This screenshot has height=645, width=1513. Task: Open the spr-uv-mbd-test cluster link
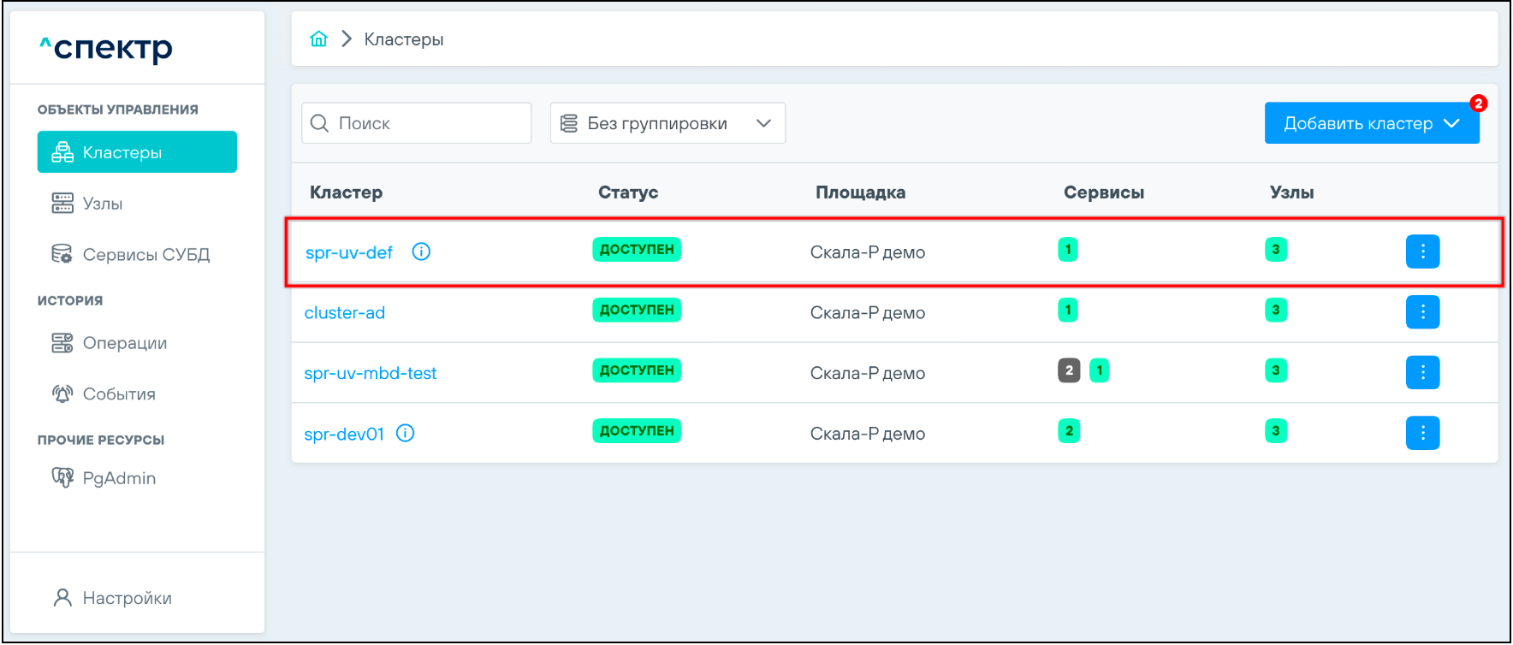[x=370, y=373]
